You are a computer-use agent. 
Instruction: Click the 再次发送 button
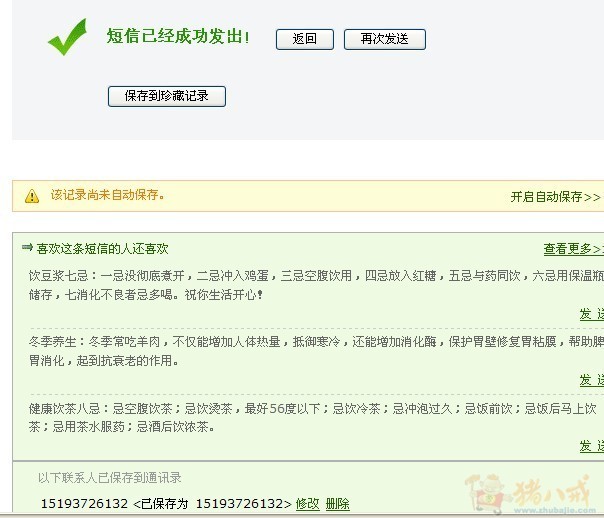tap(384, 39)
